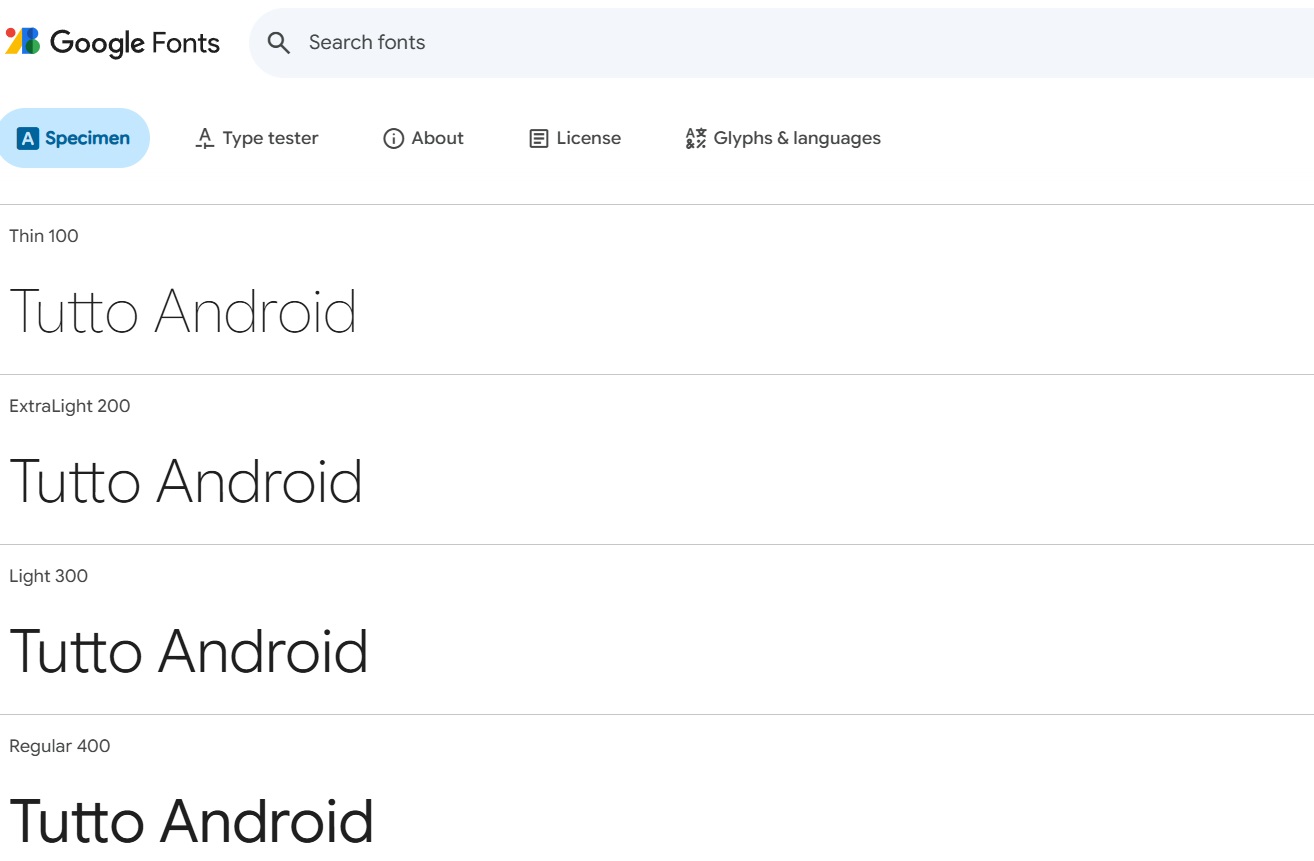Select the Specimen tab

click(x=75, y=138)
